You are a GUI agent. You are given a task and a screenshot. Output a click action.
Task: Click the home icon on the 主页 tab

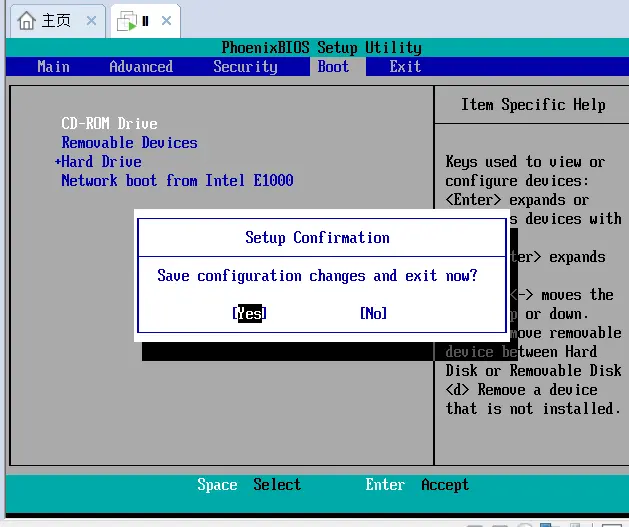[26, 20]
